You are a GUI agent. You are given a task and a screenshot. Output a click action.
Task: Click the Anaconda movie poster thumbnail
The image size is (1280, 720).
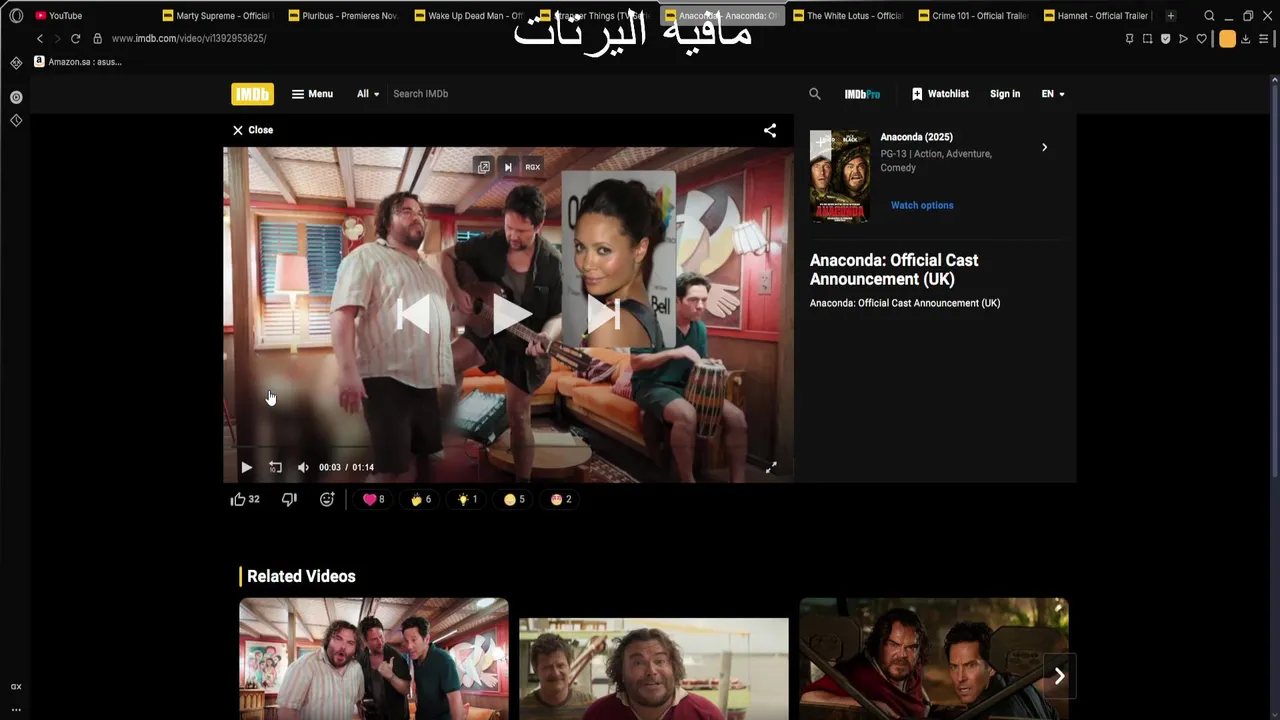[x=839, y=176]
